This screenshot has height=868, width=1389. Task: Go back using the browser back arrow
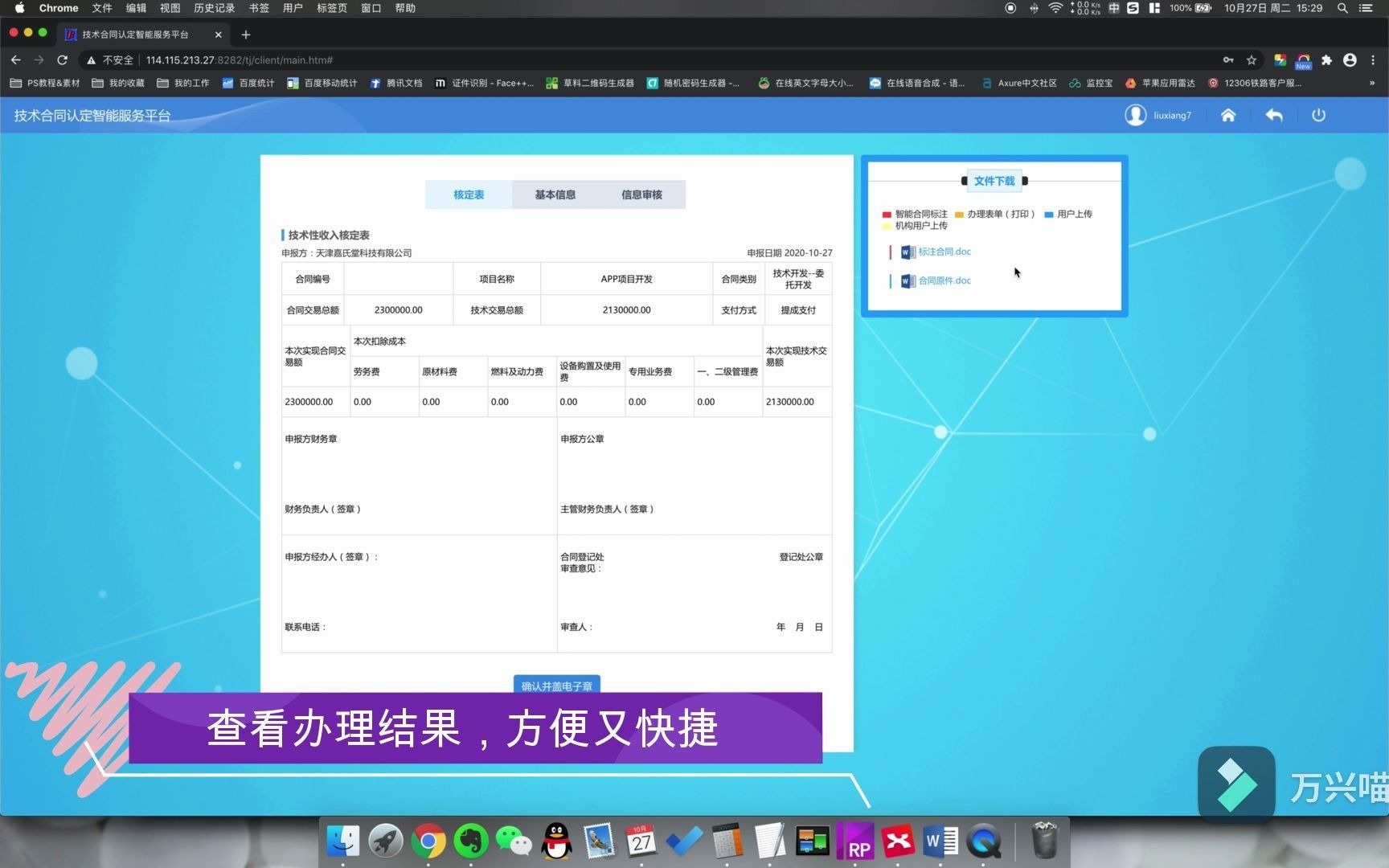tap(16, 60)
